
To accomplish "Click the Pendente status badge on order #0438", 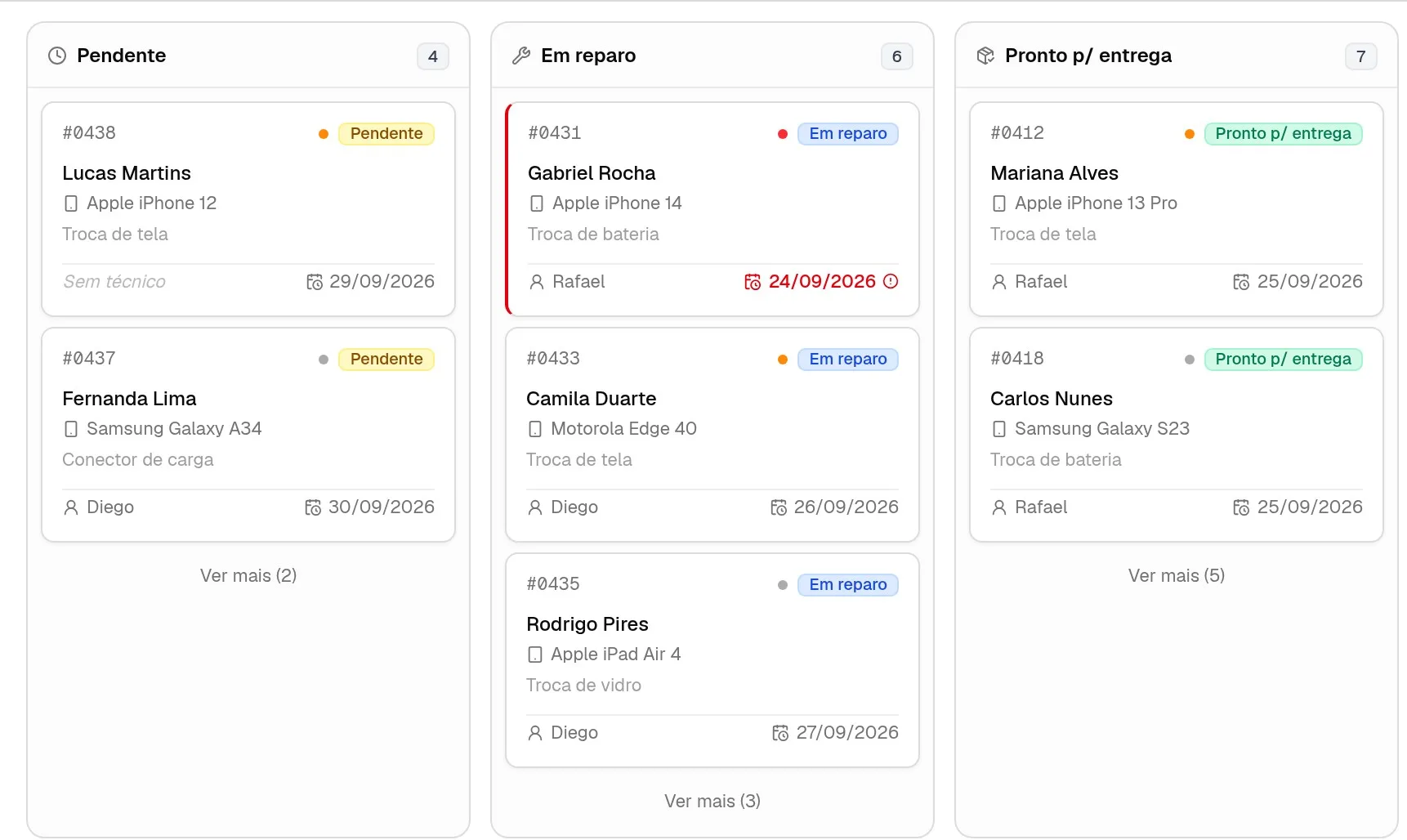I will click(386, 133).
